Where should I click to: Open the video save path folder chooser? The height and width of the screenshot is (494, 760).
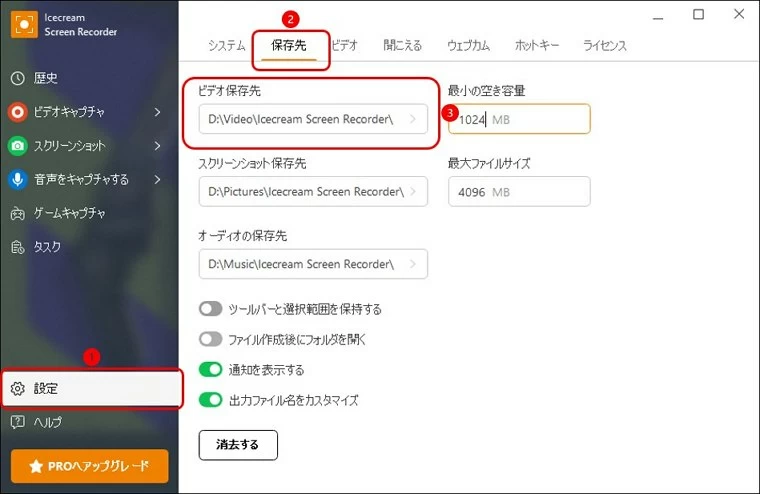pos(412,120)
